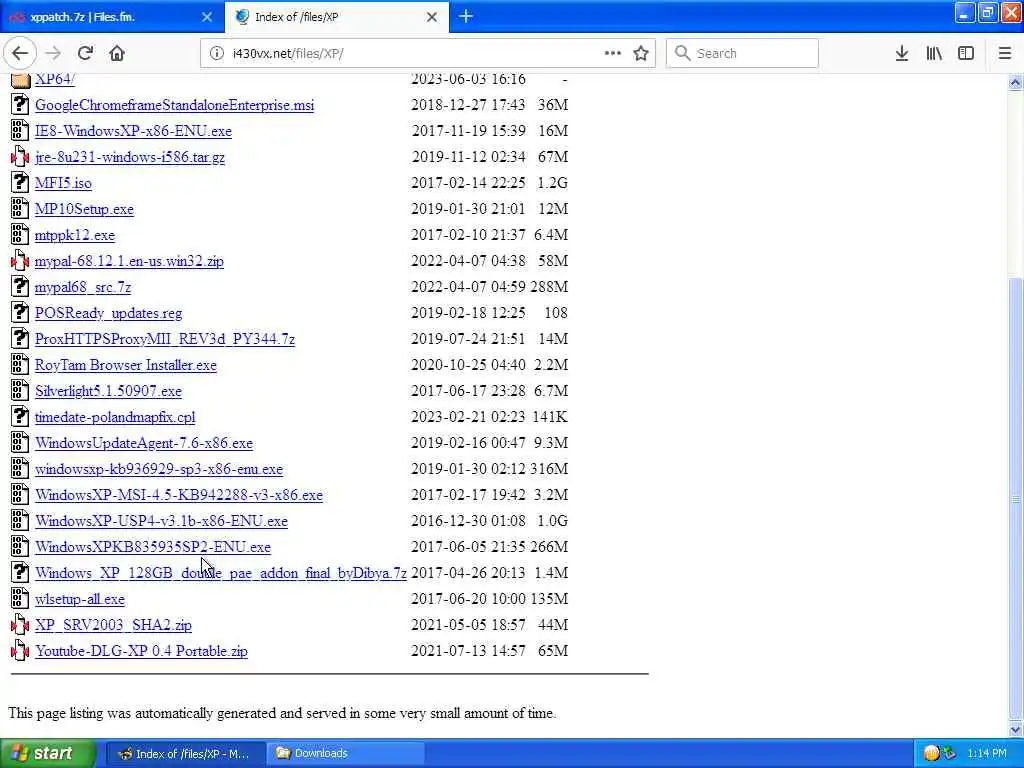Click the scrollbar up arrow
1024x768 pixels.
pyautogui.click(x=1016, y=82)
